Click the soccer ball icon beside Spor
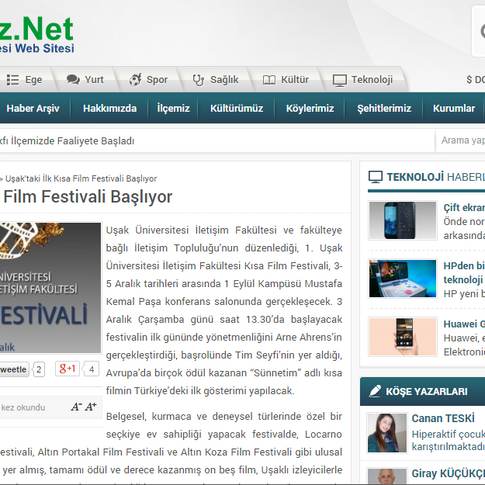Viewport: 485px width, 485px height. [x=135, y=80]
